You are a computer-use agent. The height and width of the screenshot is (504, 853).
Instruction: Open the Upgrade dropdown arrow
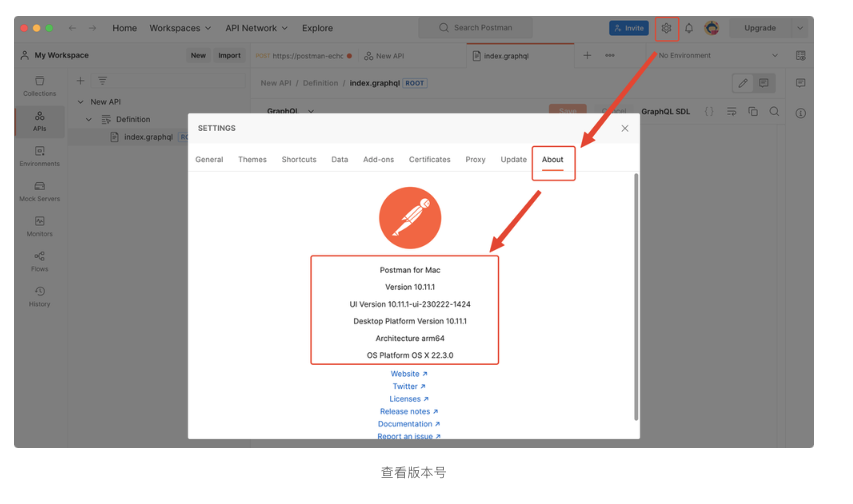point(800,28)
